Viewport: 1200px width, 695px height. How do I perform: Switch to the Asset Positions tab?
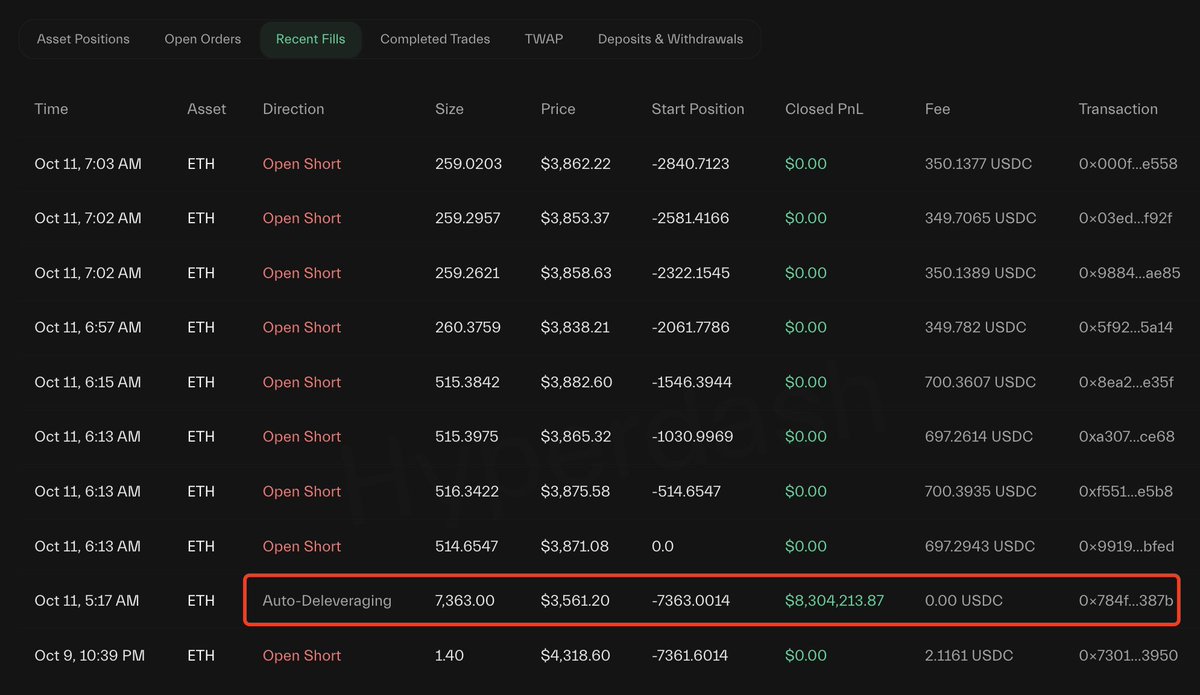tap(83, 39)
